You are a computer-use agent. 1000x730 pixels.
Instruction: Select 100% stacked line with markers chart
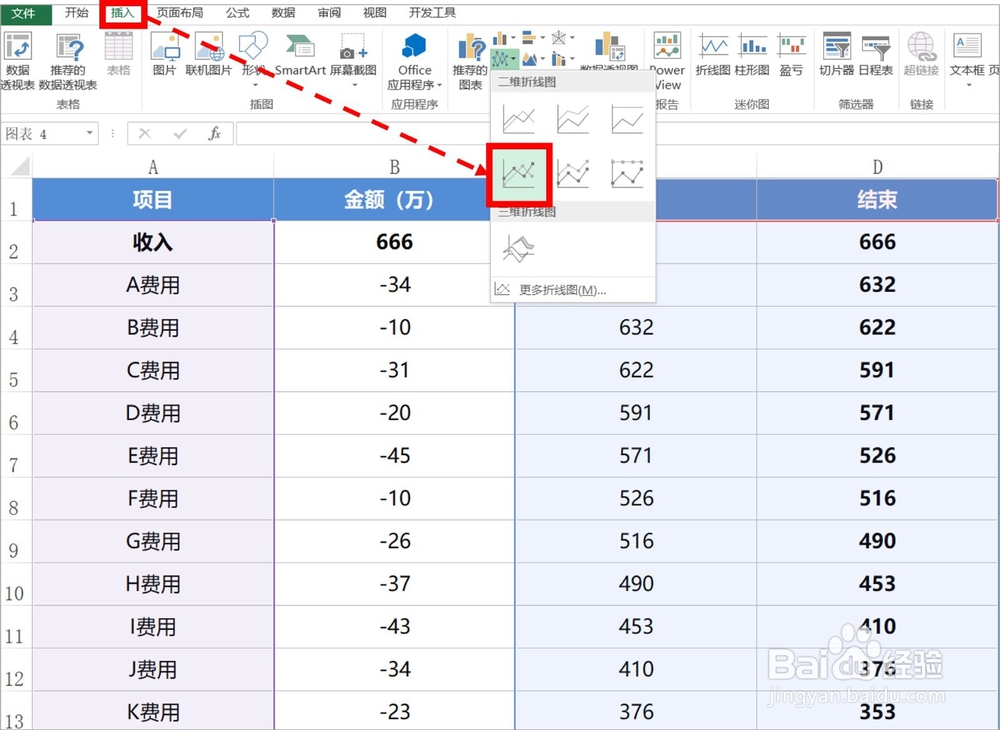628,173
